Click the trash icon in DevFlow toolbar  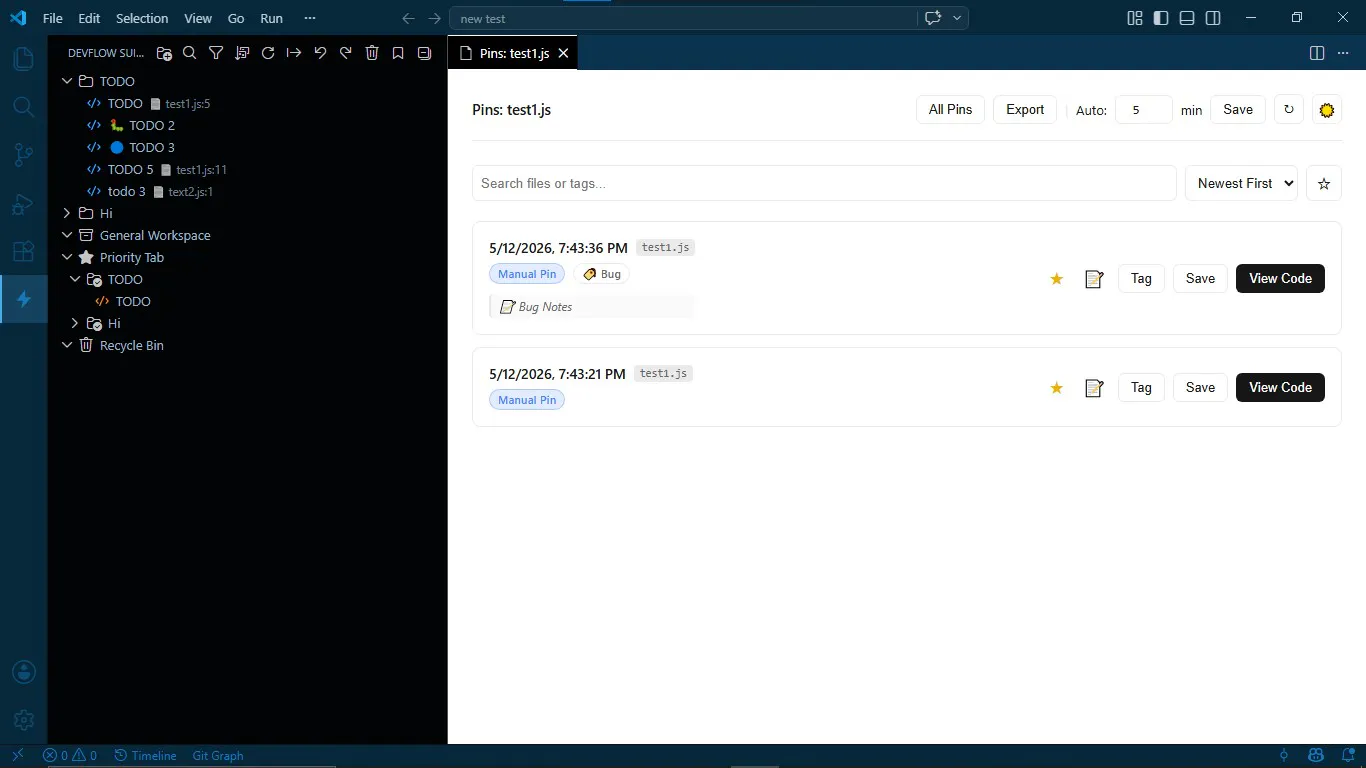point(372,53)
